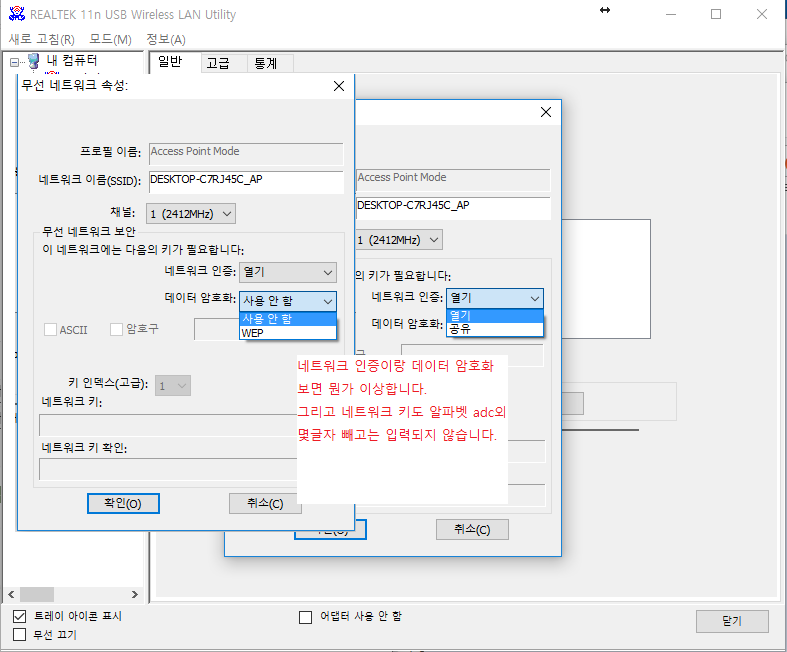Viewport: 787px width, 652px height.
Task: Toggle 트레이 아이콘 표시 checkbox
Action: pos(20,616)
